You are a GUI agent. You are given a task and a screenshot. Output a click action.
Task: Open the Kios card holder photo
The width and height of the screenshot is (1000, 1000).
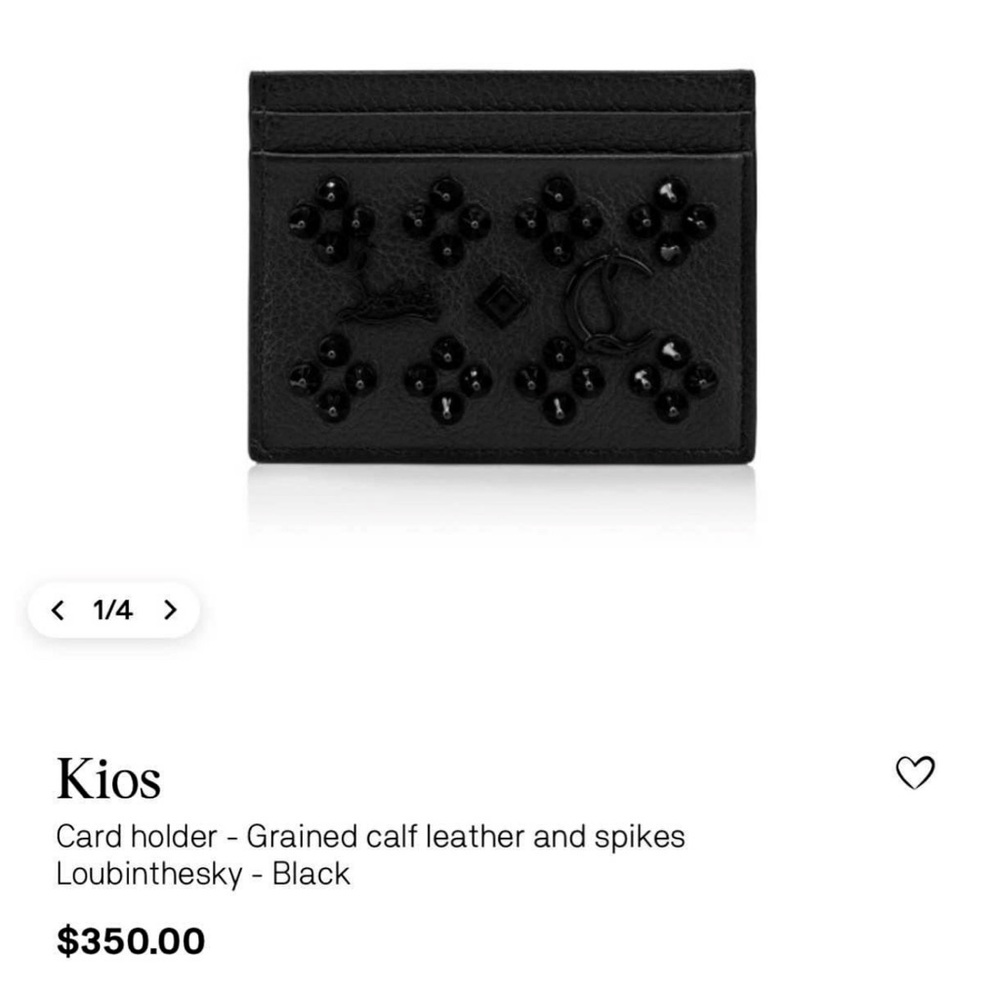(500, 270)
